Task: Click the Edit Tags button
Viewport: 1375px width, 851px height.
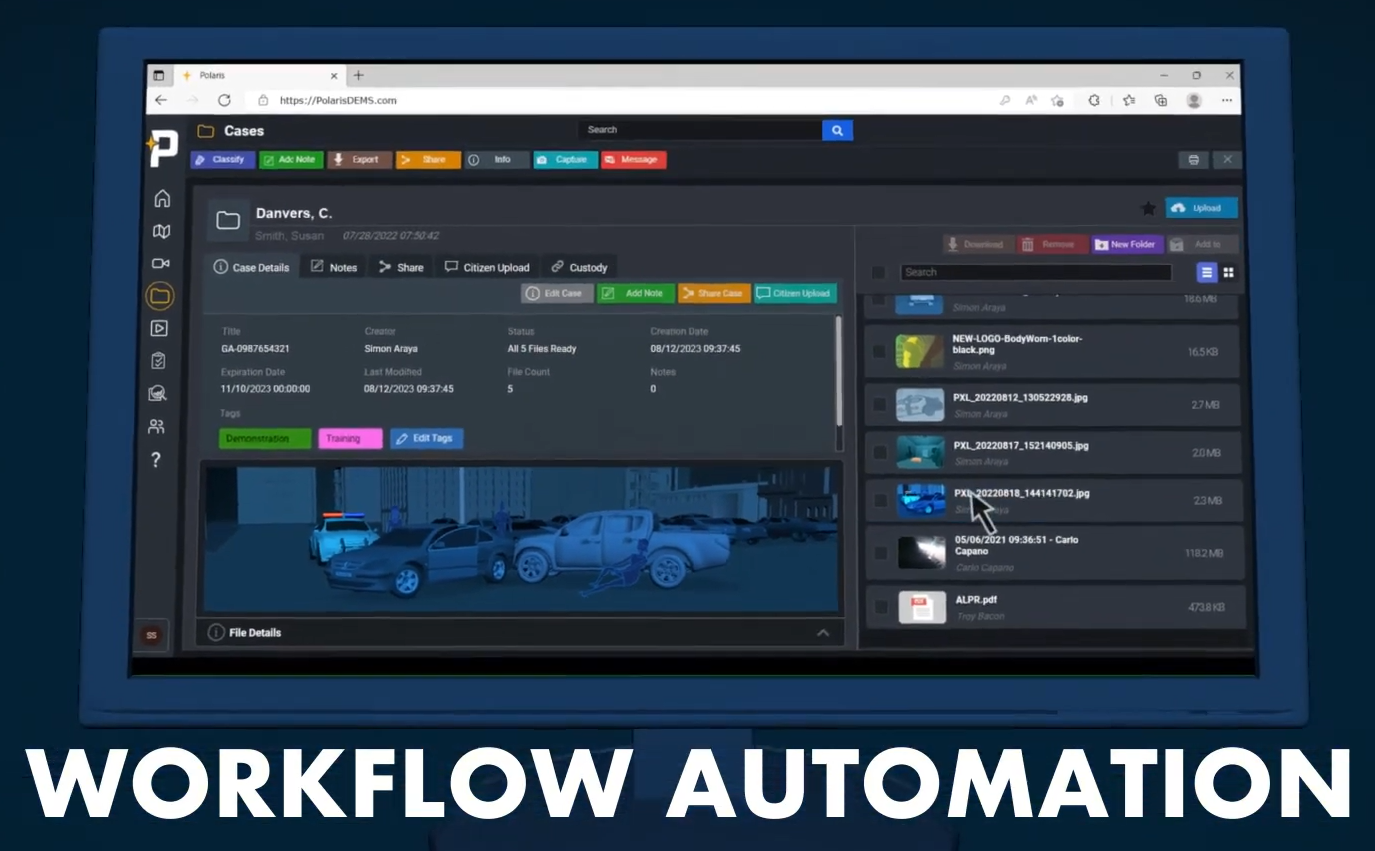Action: [427, 439]
